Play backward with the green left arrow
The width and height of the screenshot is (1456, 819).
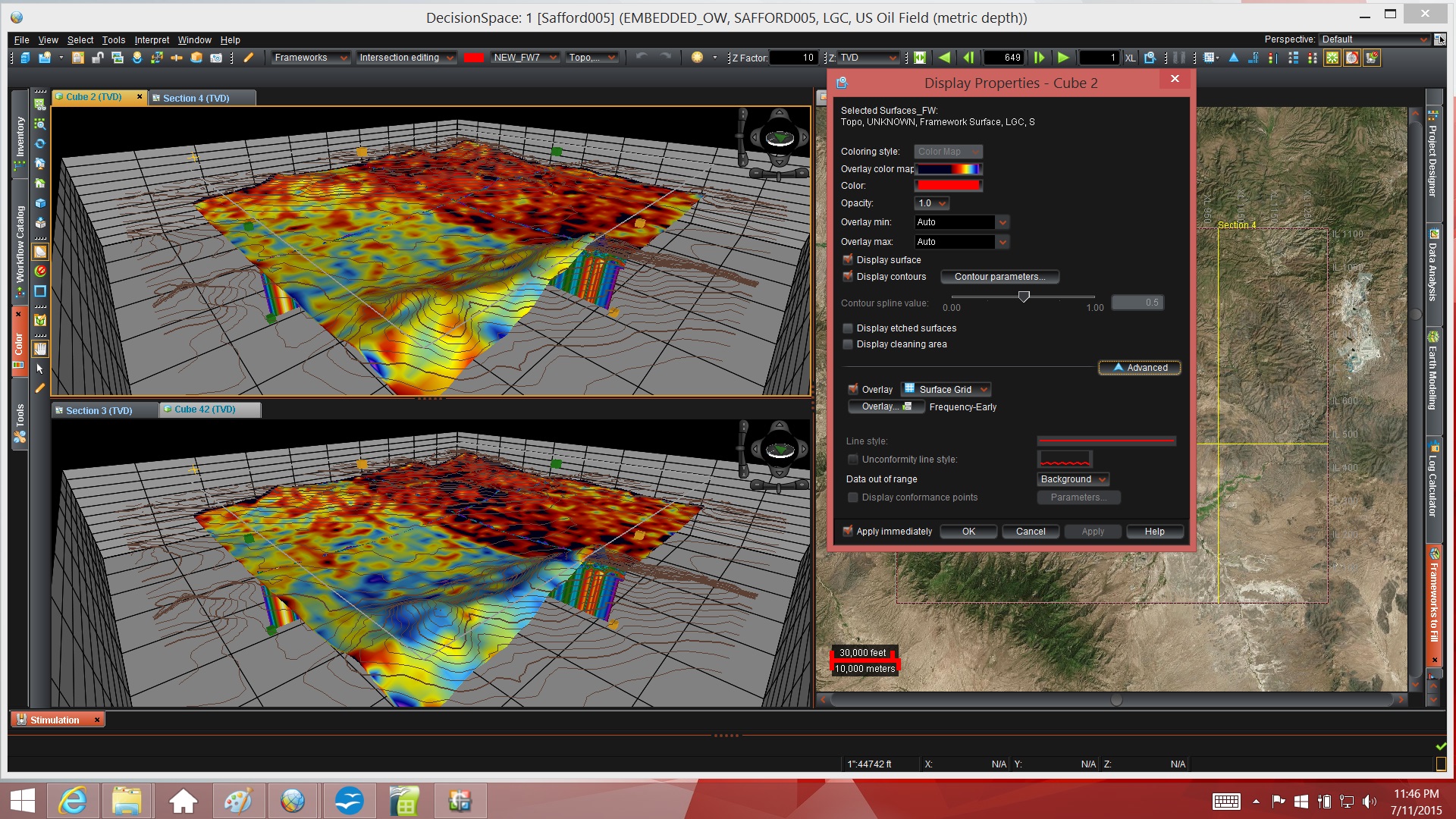point(944,58)
